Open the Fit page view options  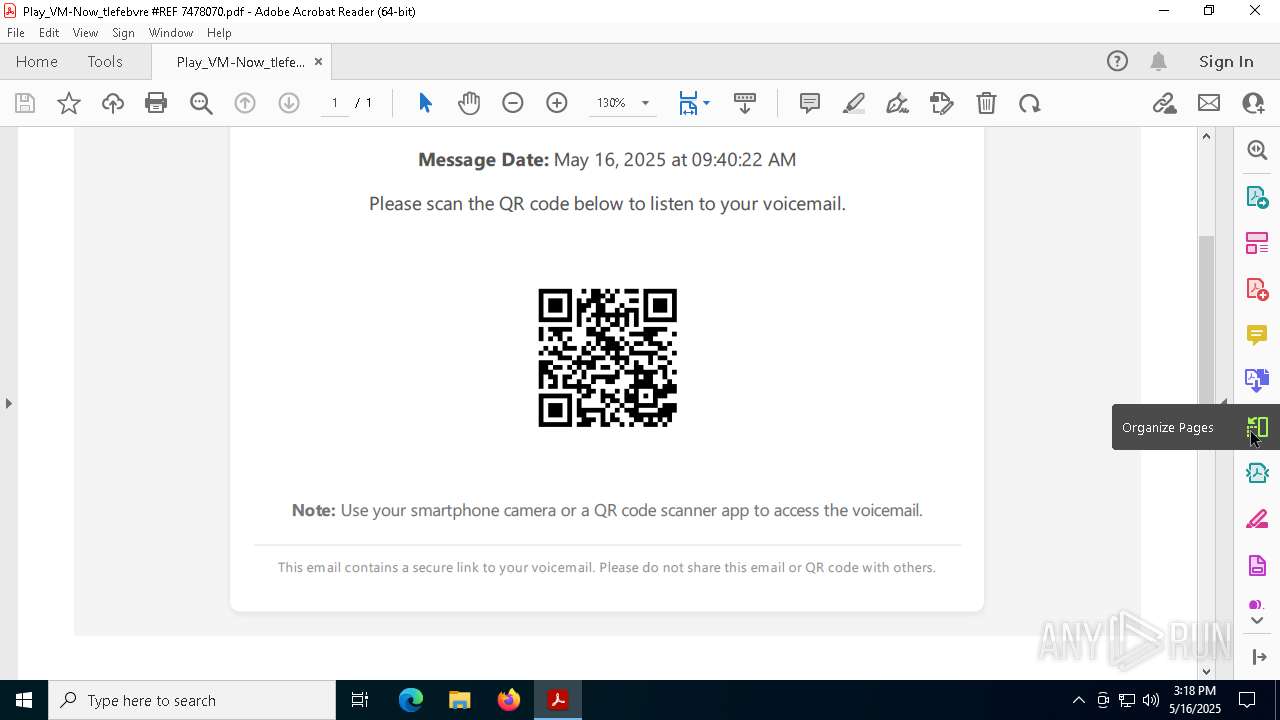click(x=694, y=103)
